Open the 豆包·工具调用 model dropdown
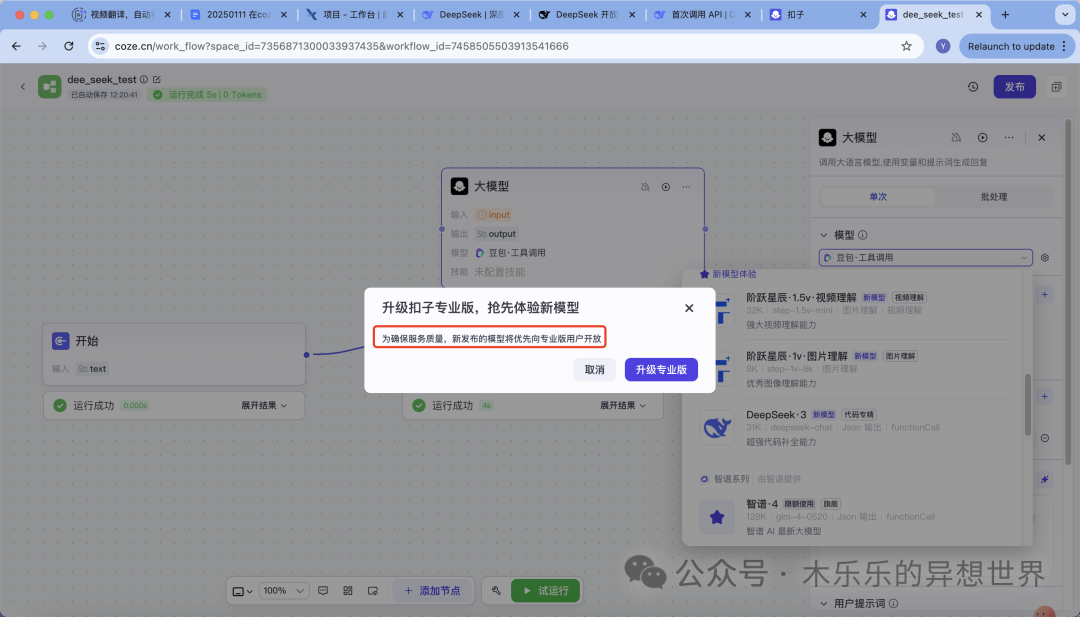Viewport: 1080px width, 617px height. click(x=925, y=258)
